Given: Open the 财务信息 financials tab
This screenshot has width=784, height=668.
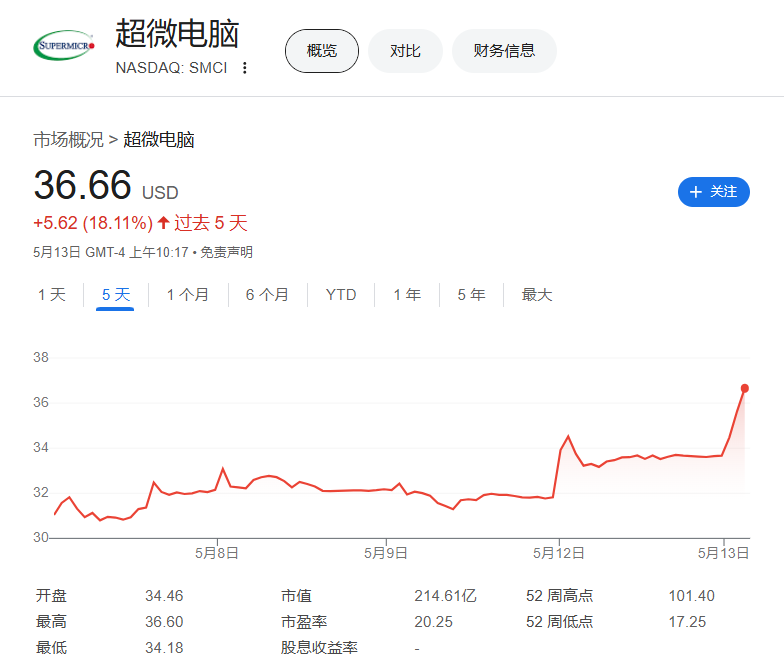Looking at the screenshot, I should click(504, 51).
